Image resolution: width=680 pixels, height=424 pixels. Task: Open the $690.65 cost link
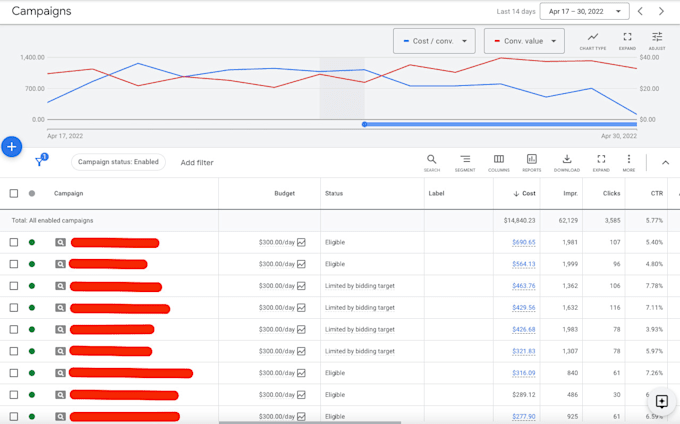[x=523, y=242]
